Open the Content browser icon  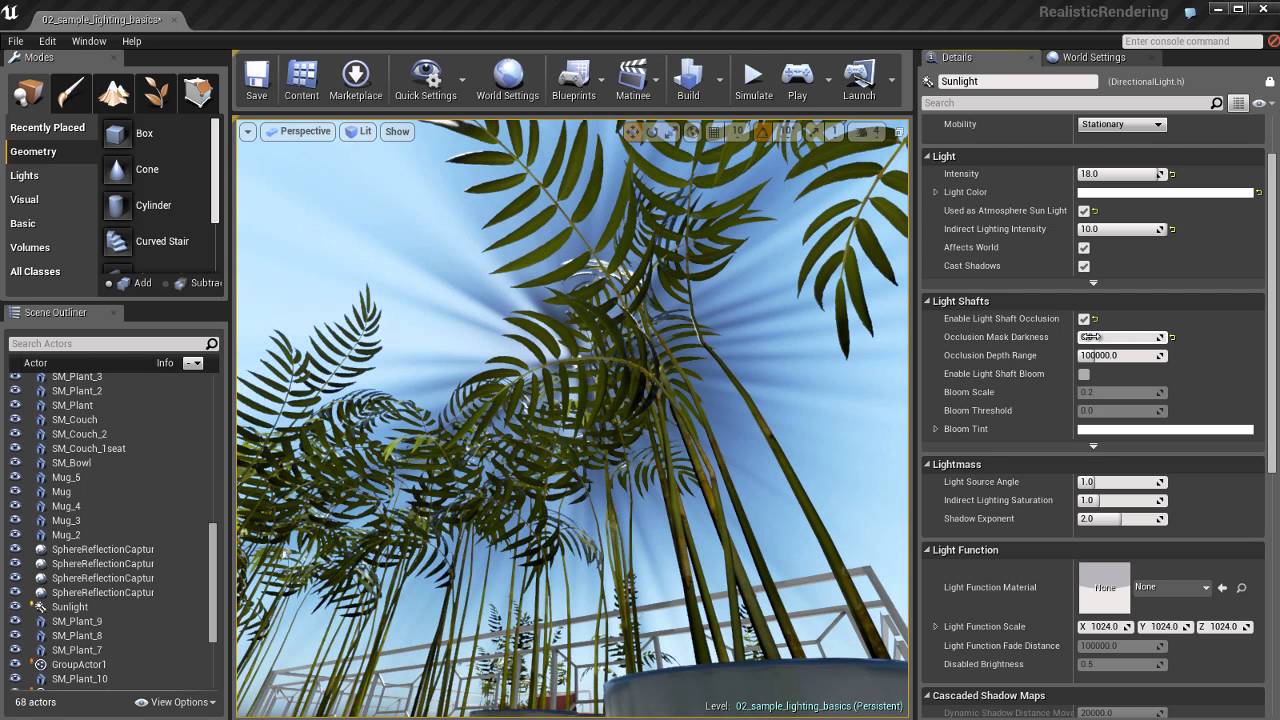click(x=302, y=80)
